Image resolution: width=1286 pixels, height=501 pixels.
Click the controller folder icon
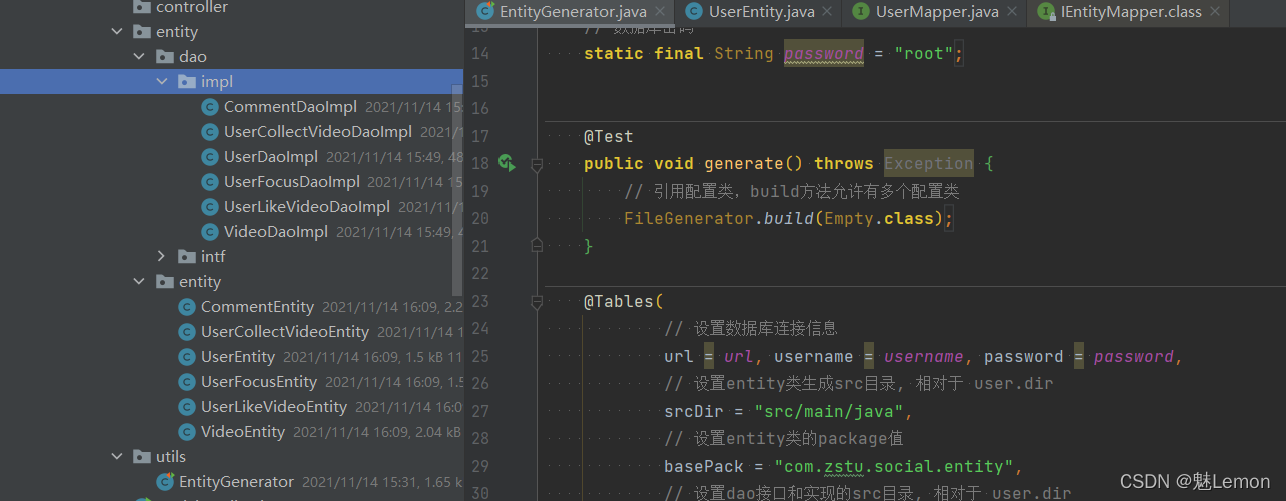click(142, 8)
